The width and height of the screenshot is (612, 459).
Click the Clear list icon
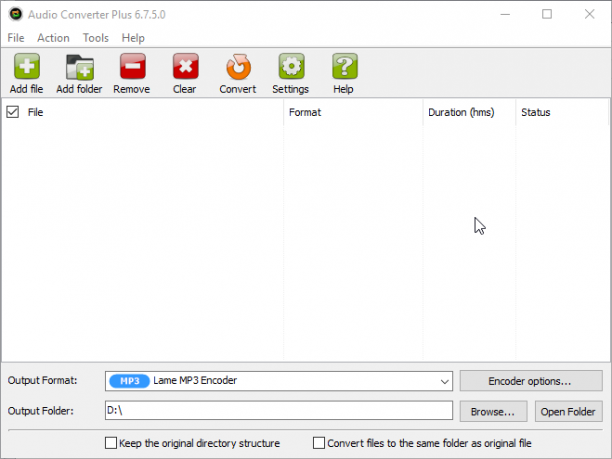pos(185,66)
